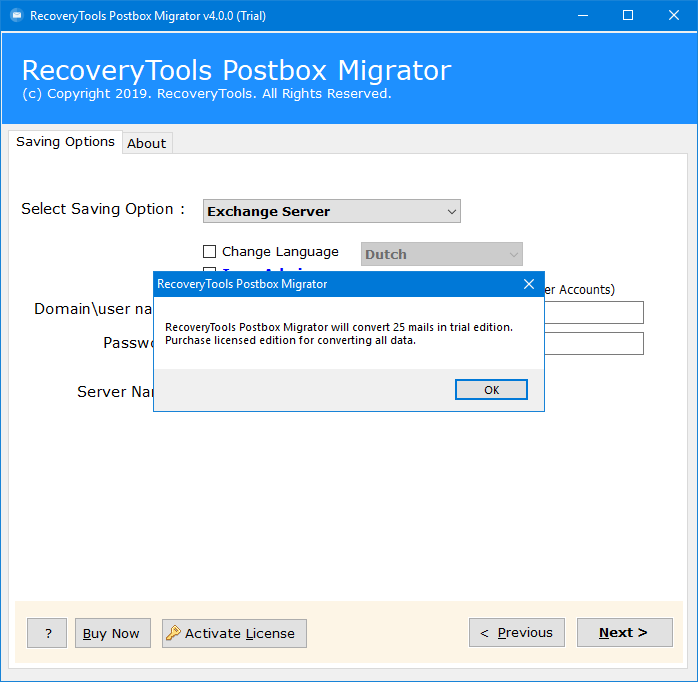Click the trial edition message text

click(x=339, y=333)
